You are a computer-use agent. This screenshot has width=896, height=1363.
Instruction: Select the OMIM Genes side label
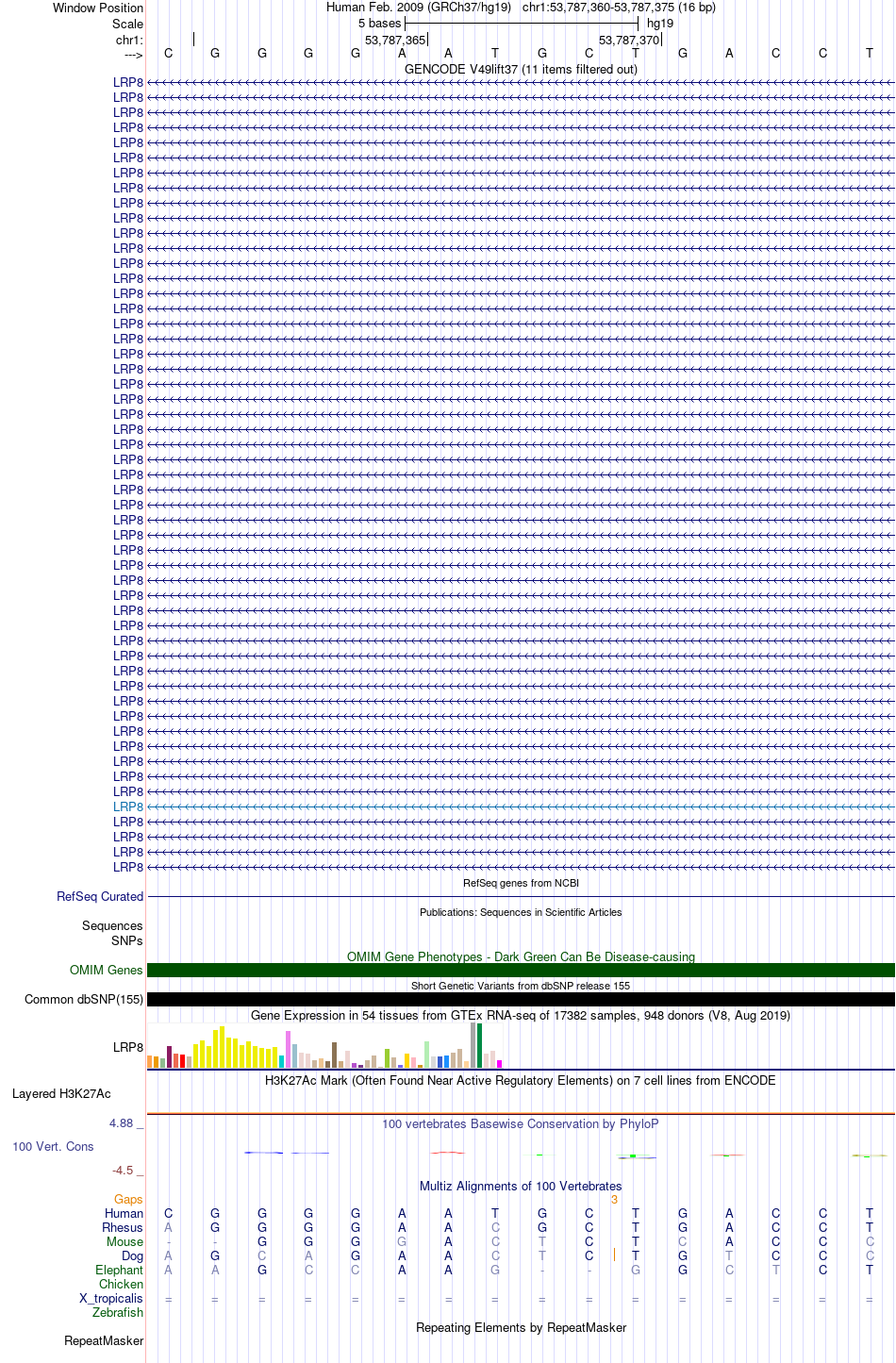107,970
